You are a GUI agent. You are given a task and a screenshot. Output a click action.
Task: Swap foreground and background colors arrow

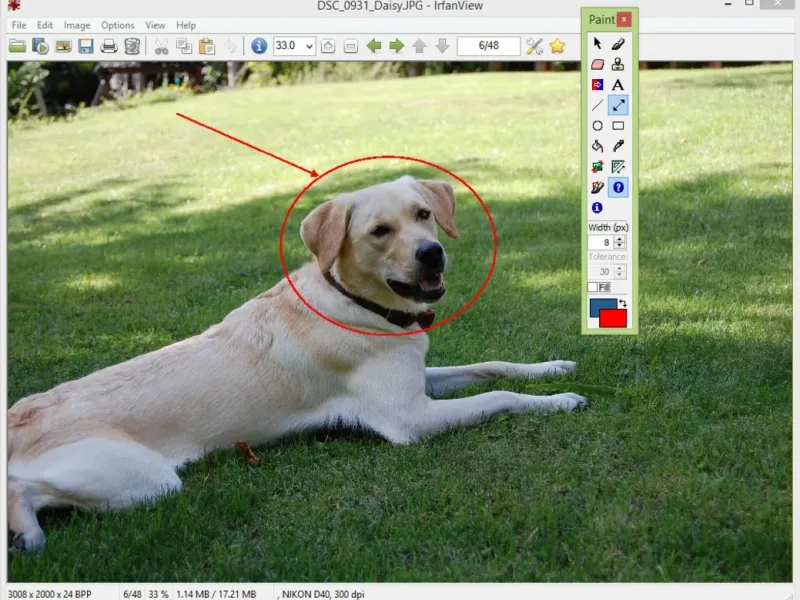click(622, 303)
